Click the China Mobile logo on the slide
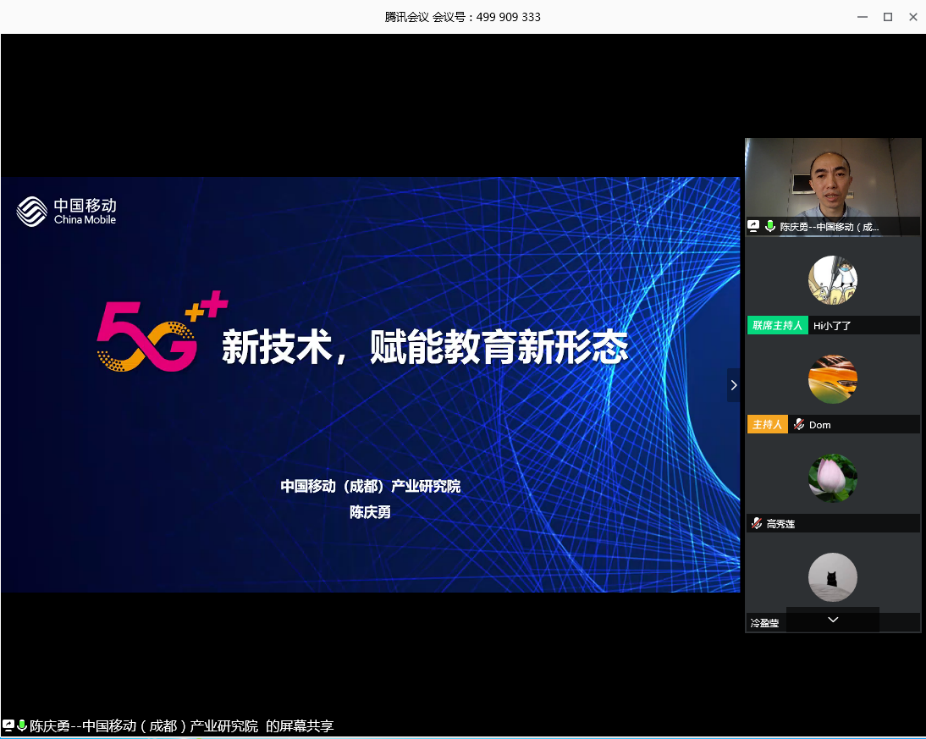 tap(66, 211)
